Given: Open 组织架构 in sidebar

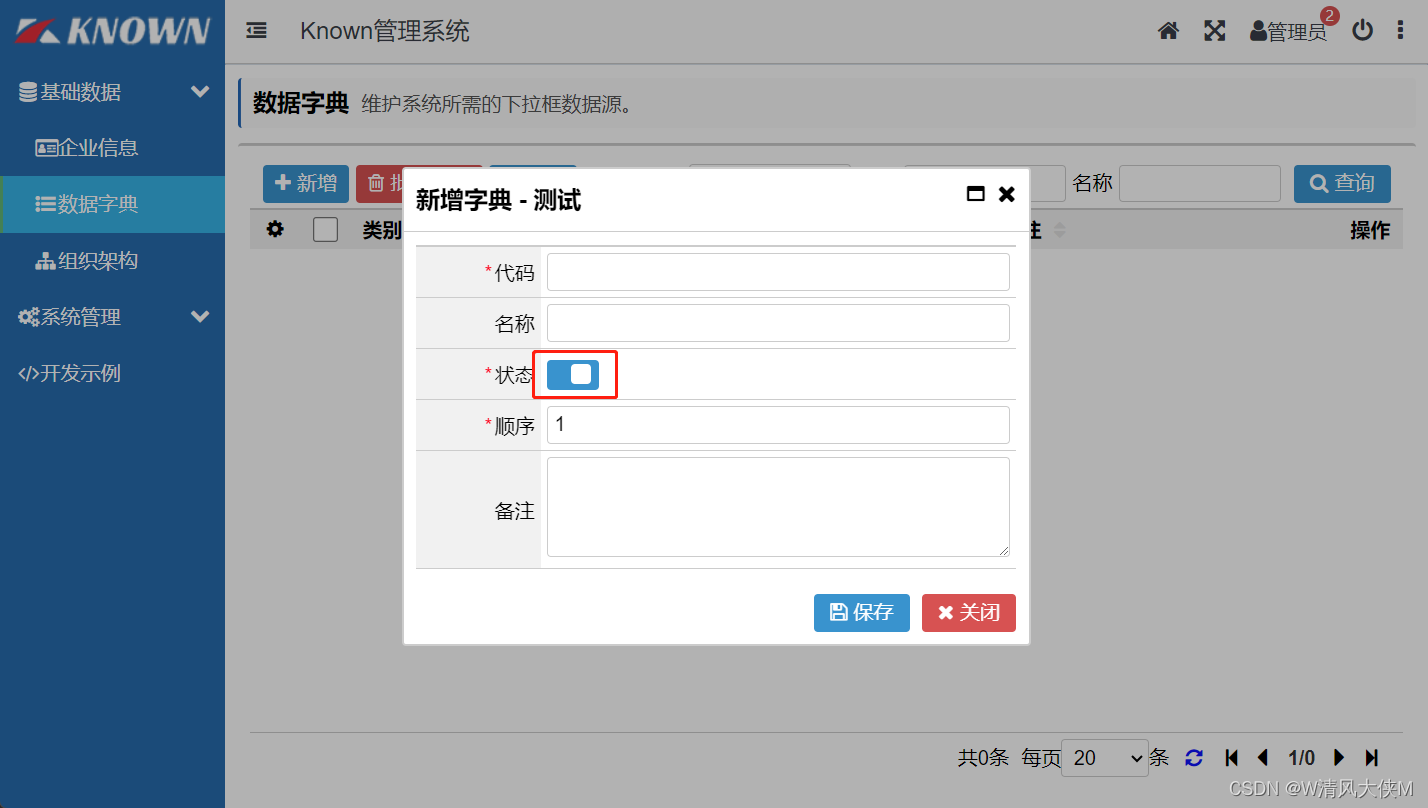Looking at the screenshot, I should [112, 261].
